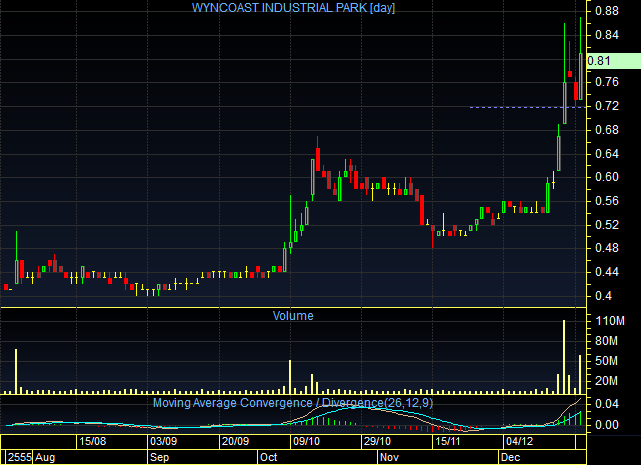Click the Dec month label
Screen dimensions: 641x465
pos(510,457)
